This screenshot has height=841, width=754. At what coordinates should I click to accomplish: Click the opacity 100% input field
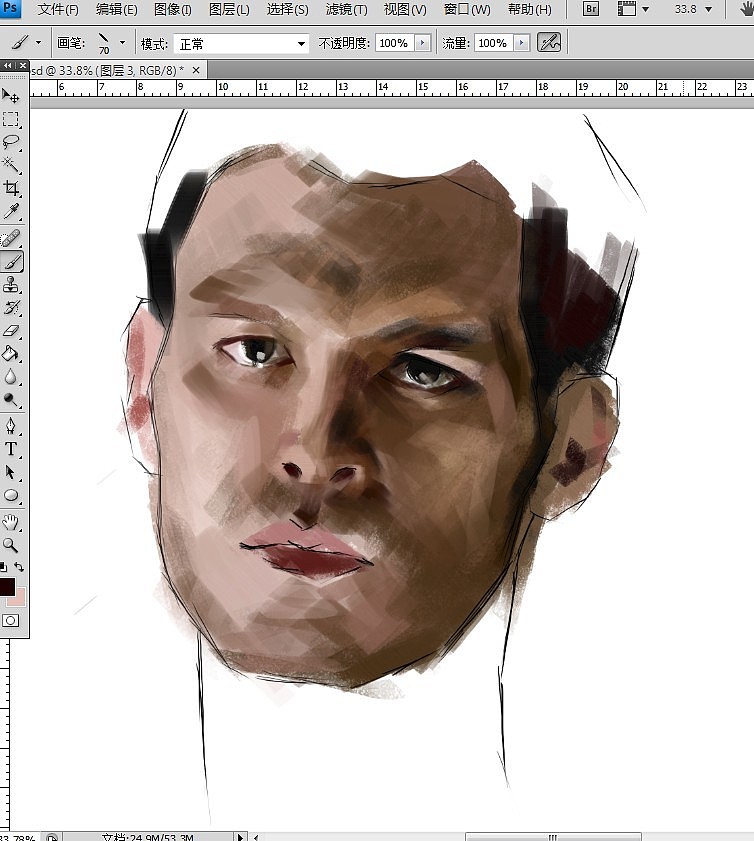(394, 43)
